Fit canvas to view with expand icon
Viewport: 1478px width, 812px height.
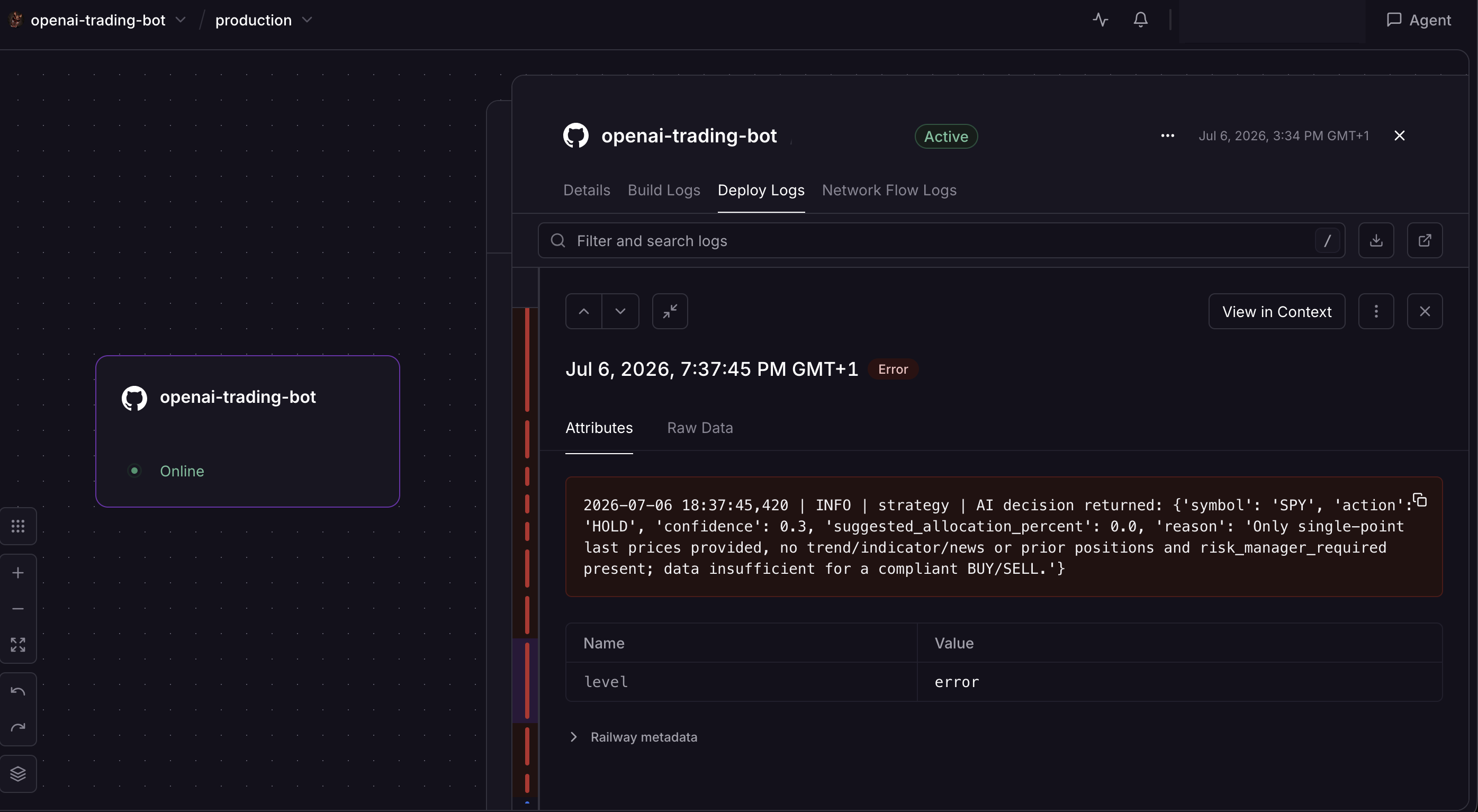[18, 644]
